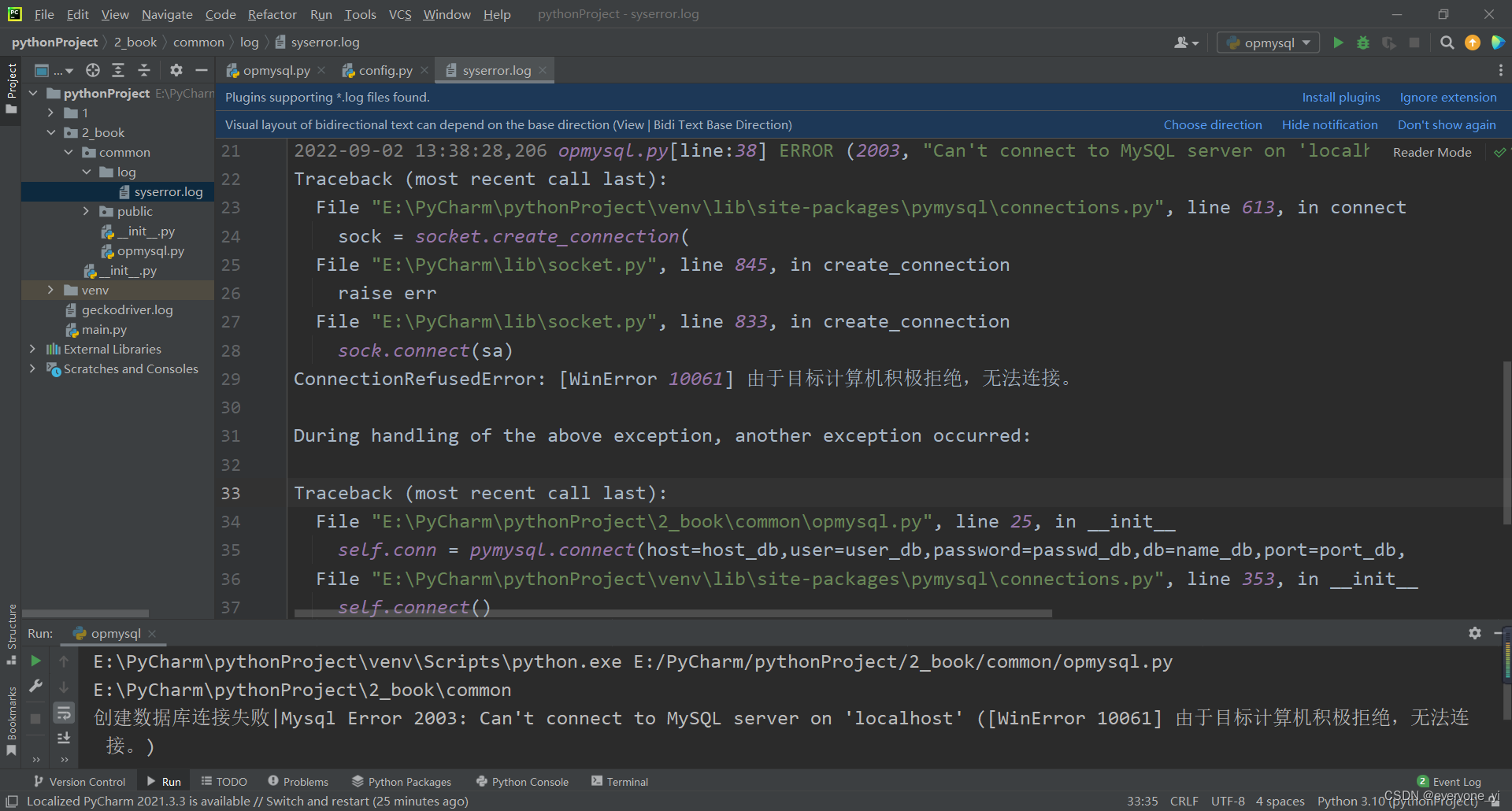Click the orange IDE update icon
Screen dimensions: 1512x811
(1473, 43)
